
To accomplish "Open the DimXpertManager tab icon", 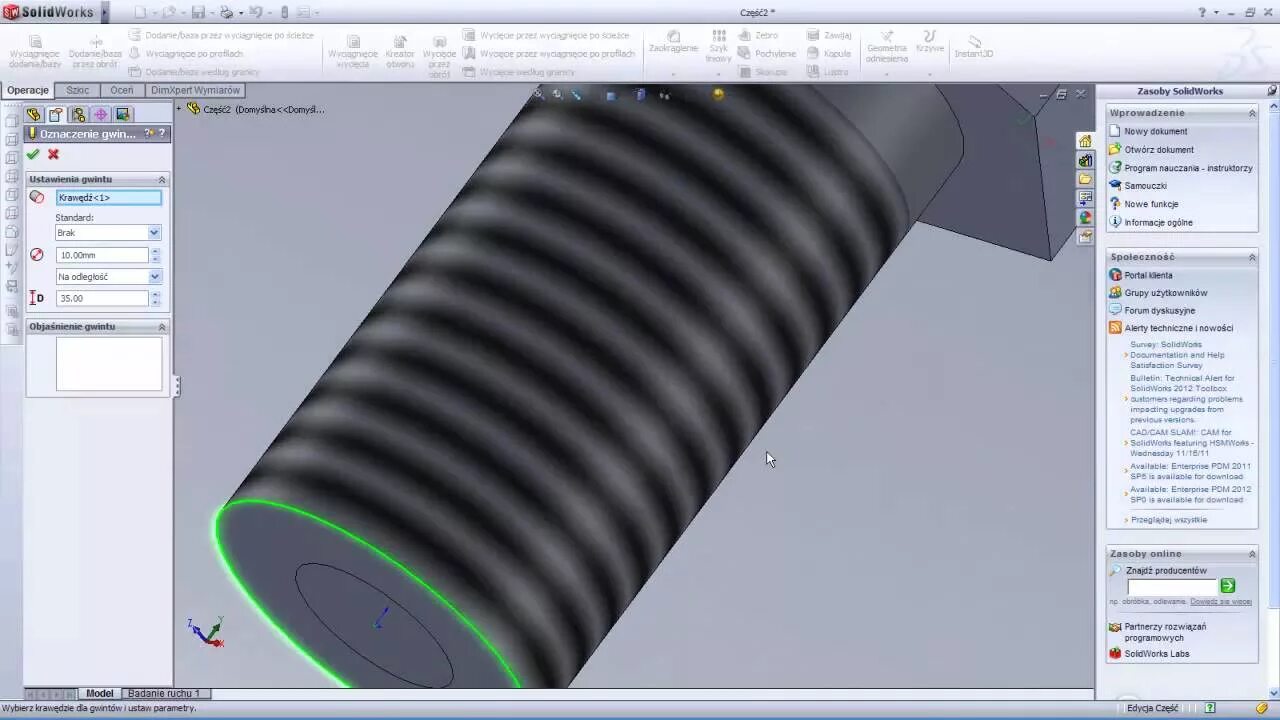I will [x=101, y=115].
